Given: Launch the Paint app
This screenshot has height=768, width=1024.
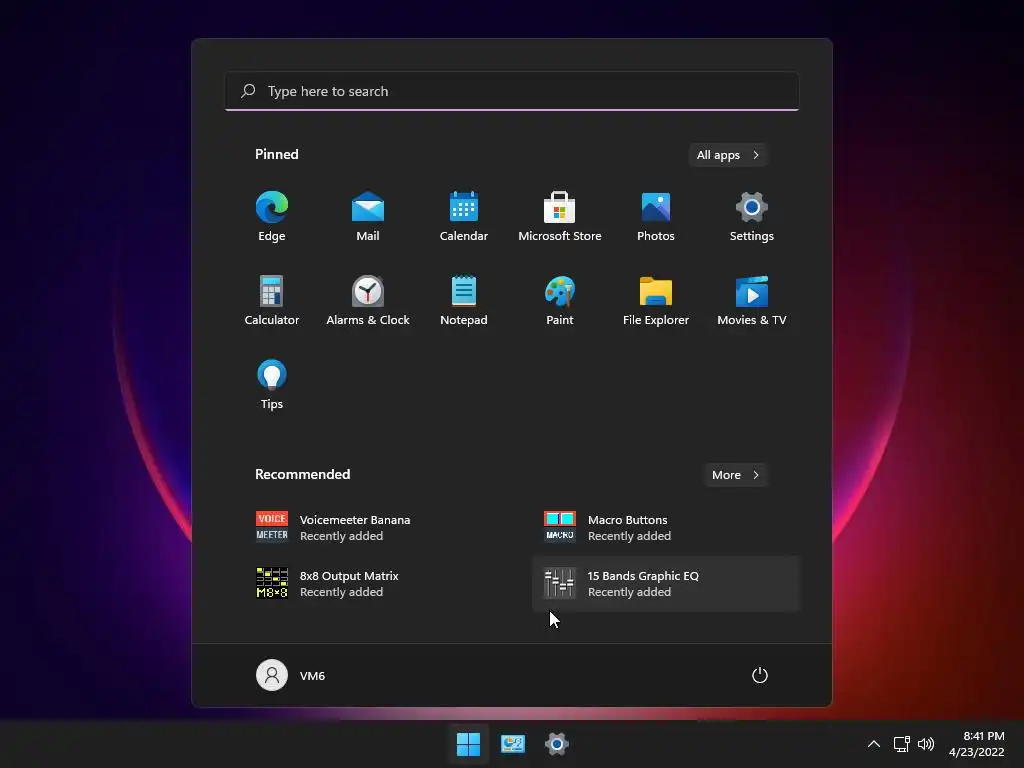Looking at the screenshot, I should [560, 300].
